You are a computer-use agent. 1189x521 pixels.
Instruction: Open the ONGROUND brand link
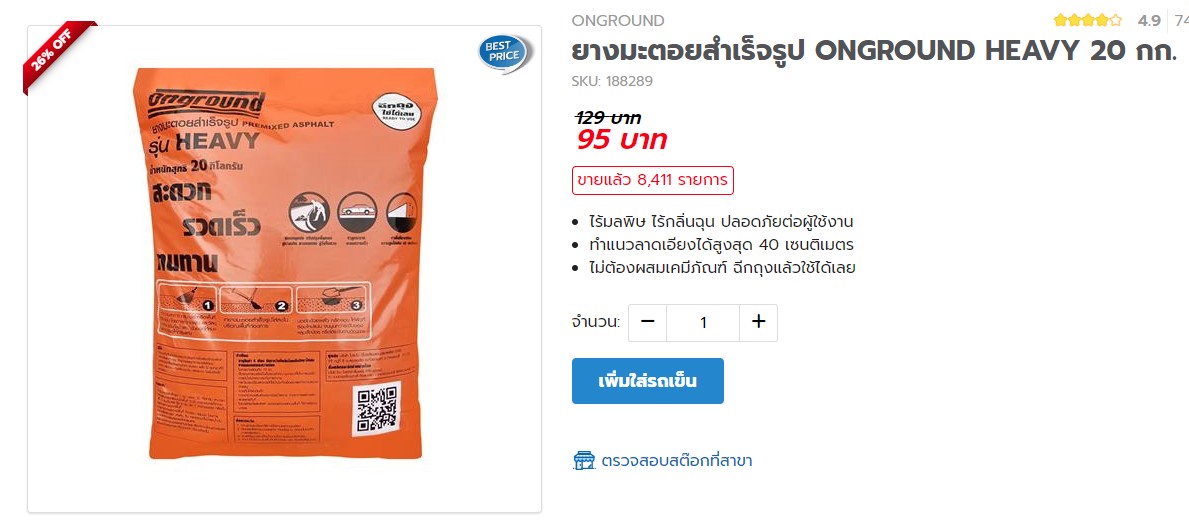pyautogui.click(x=617, y=20)
